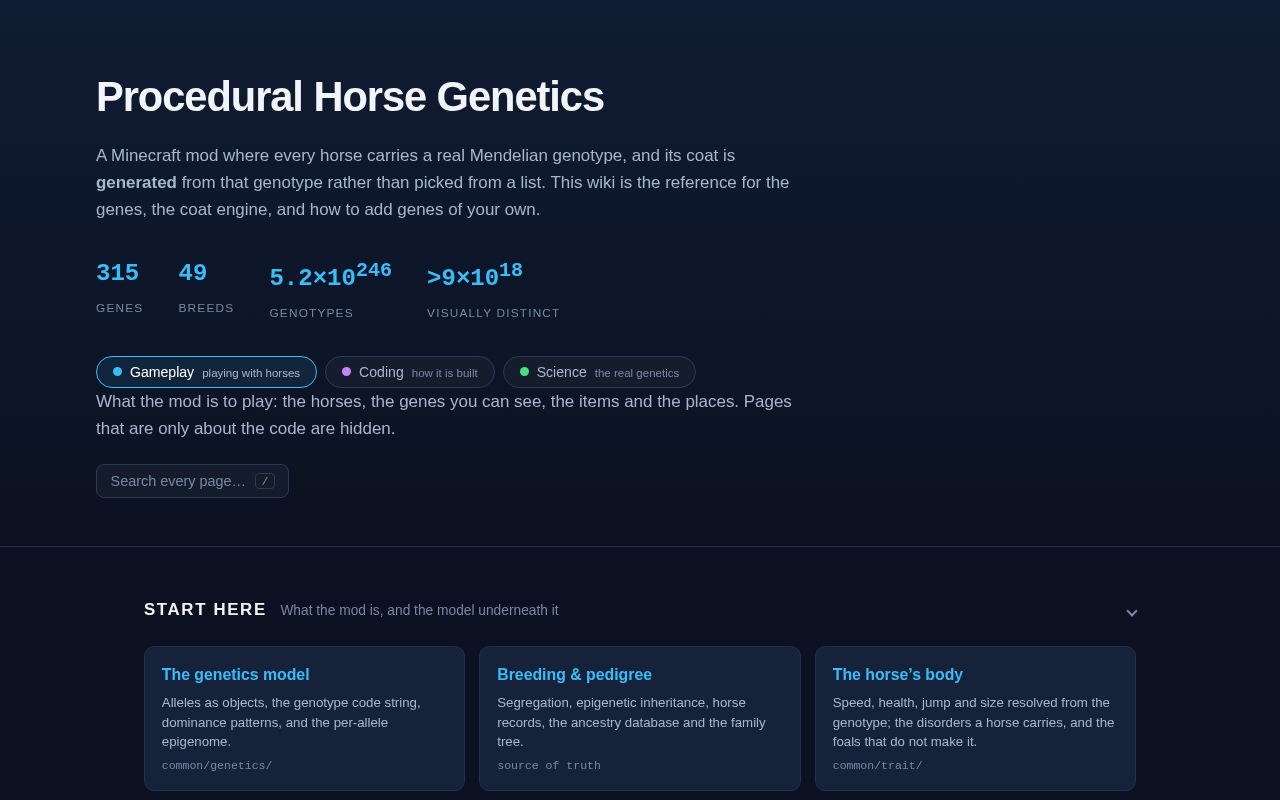This screenshot has width=1280, height=800.
Task: Click the GENOTYPES label
Action: pos(311,313)
